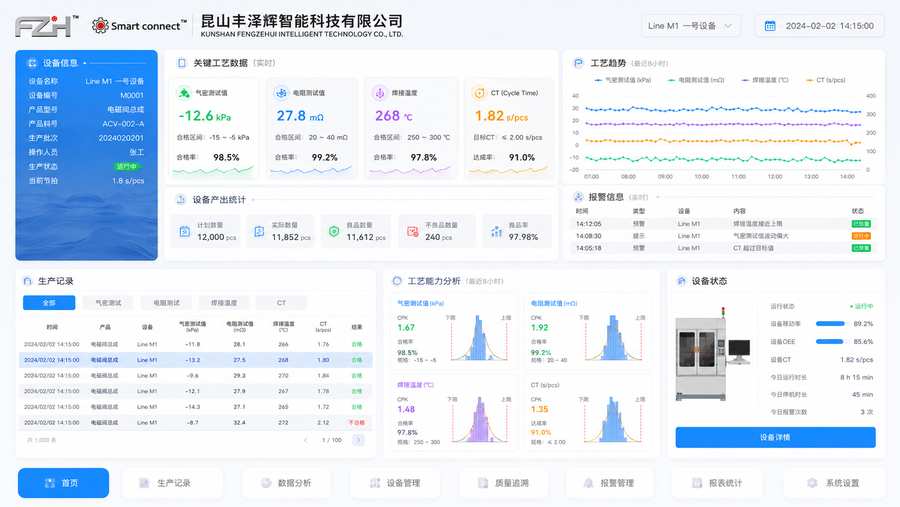Click the 工艺能力分析 section icon
The height and width of the screenshot is (507, 900).
397,281
